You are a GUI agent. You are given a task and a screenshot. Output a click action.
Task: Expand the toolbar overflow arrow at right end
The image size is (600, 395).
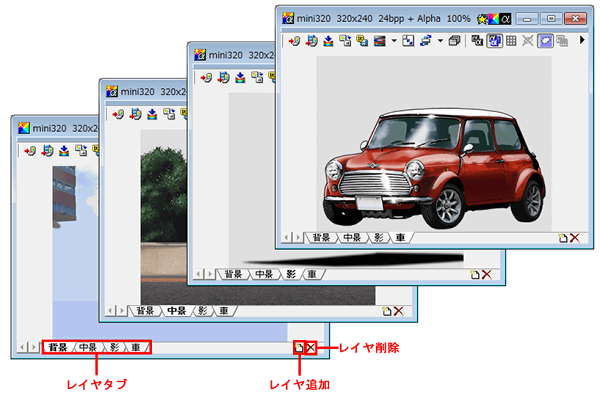(x=582, y=40)
